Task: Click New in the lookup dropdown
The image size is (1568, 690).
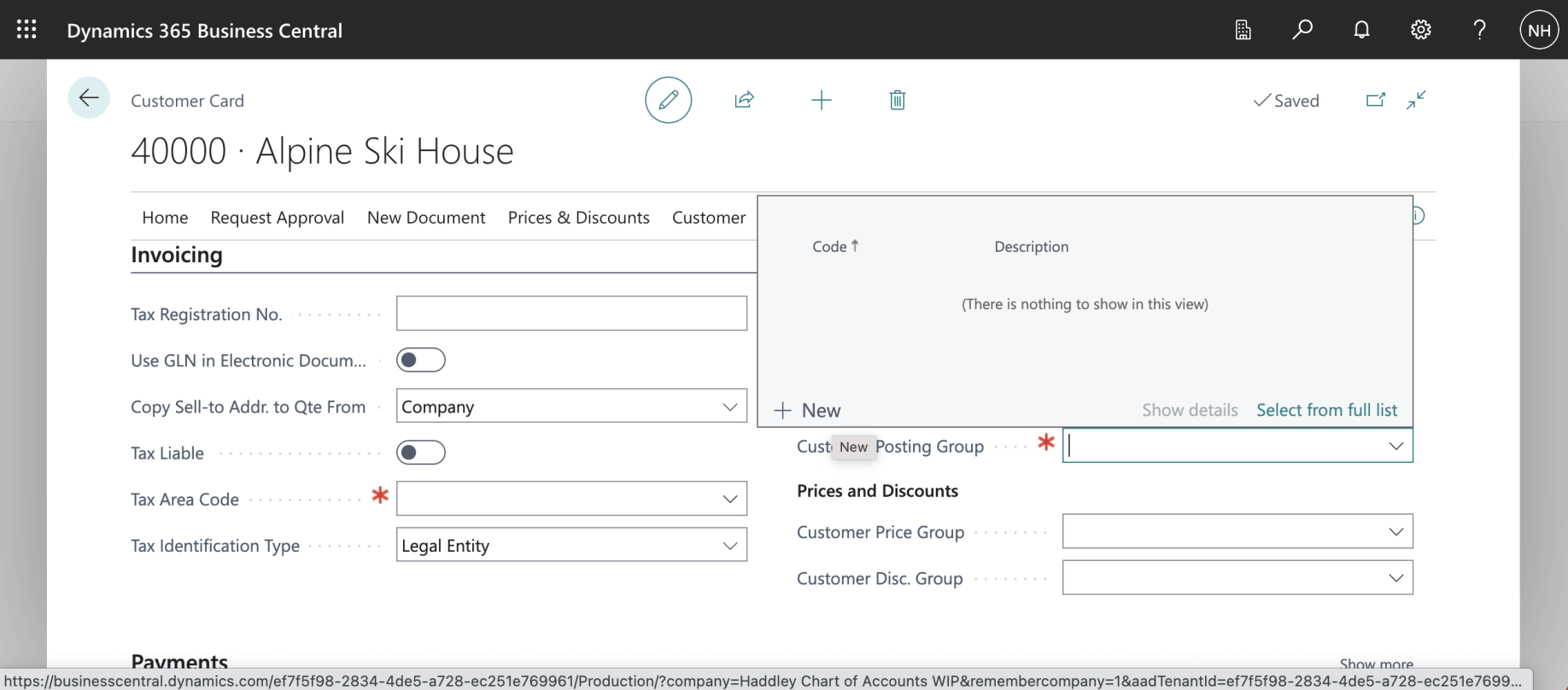Action: [x=808, y=411]
